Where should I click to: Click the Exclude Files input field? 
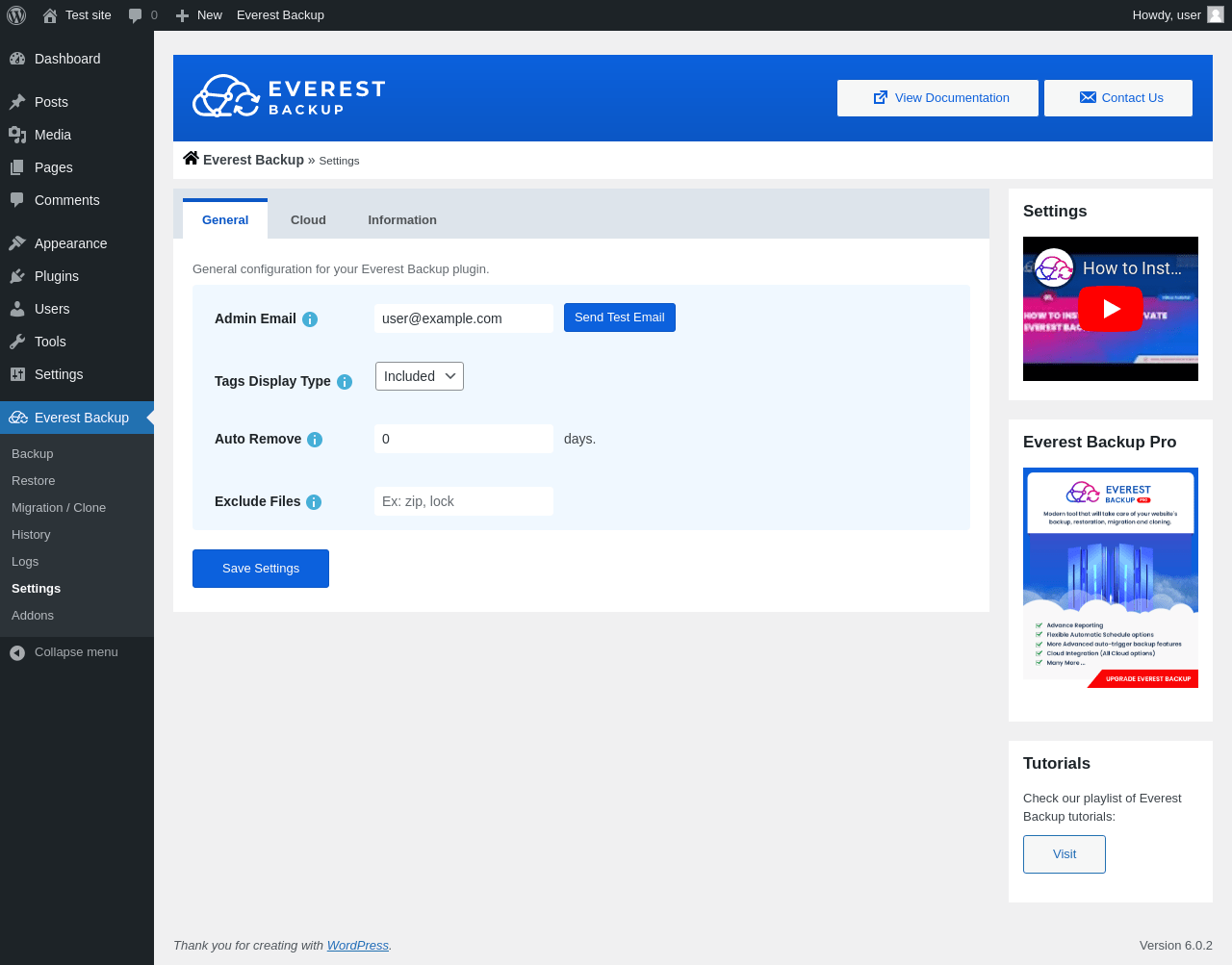(x=464, y=501)
